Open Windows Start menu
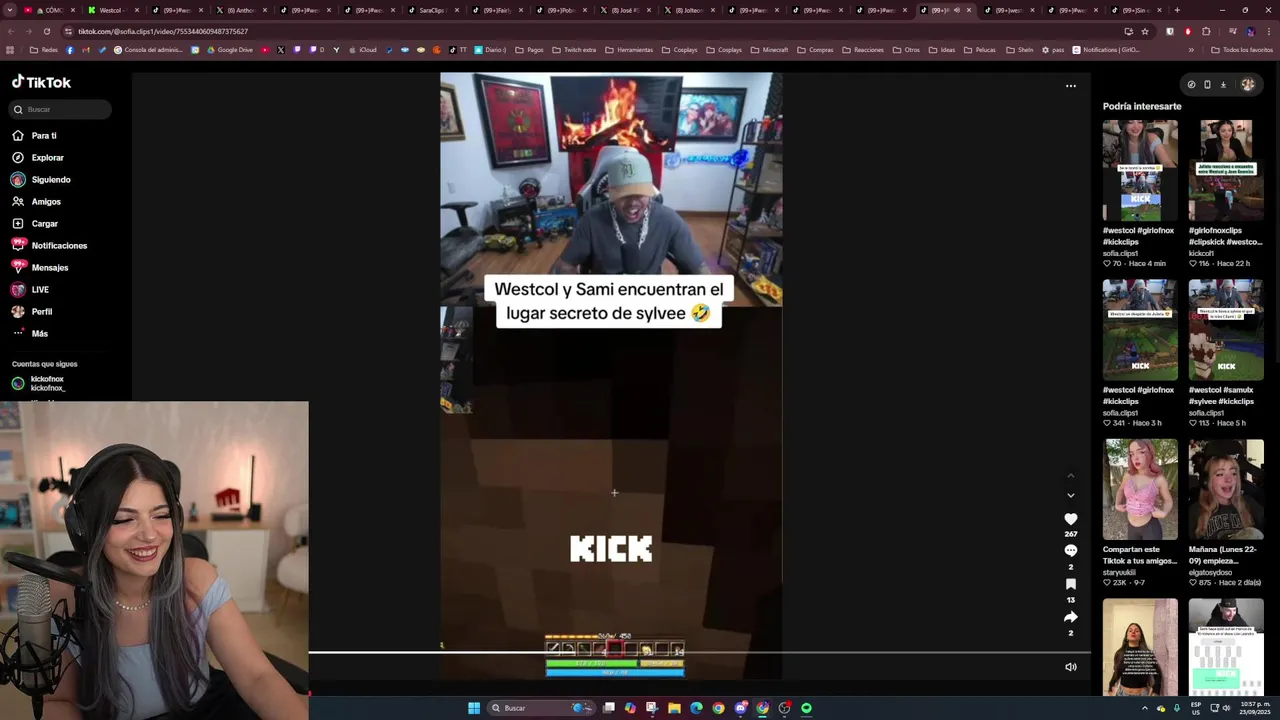 click(x=474, y=708)
